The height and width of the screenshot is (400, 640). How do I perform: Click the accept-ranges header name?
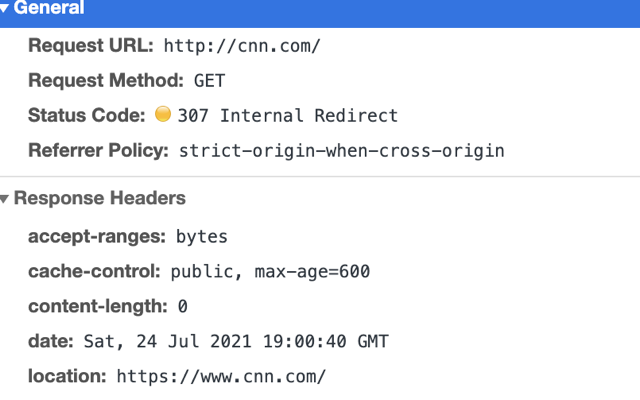97,237
